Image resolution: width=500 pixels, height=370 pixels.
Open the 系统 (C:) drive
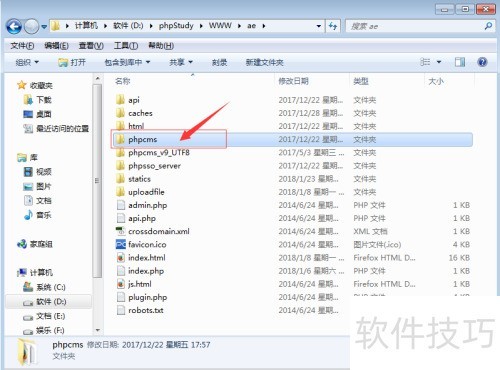tap(44, 287)
